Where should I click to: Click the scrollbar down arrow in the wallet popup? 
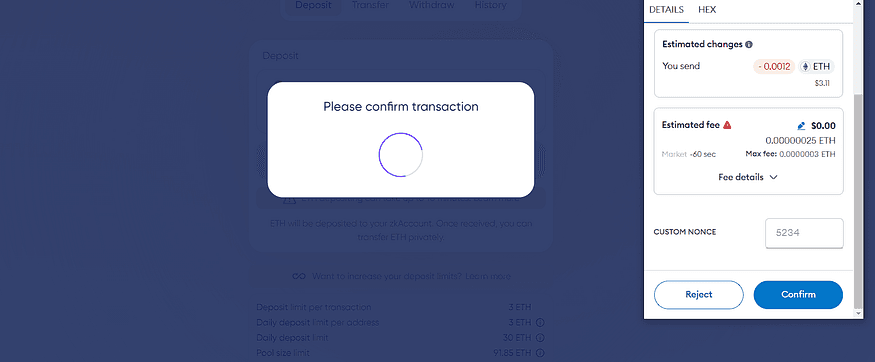tap(858, 313)
